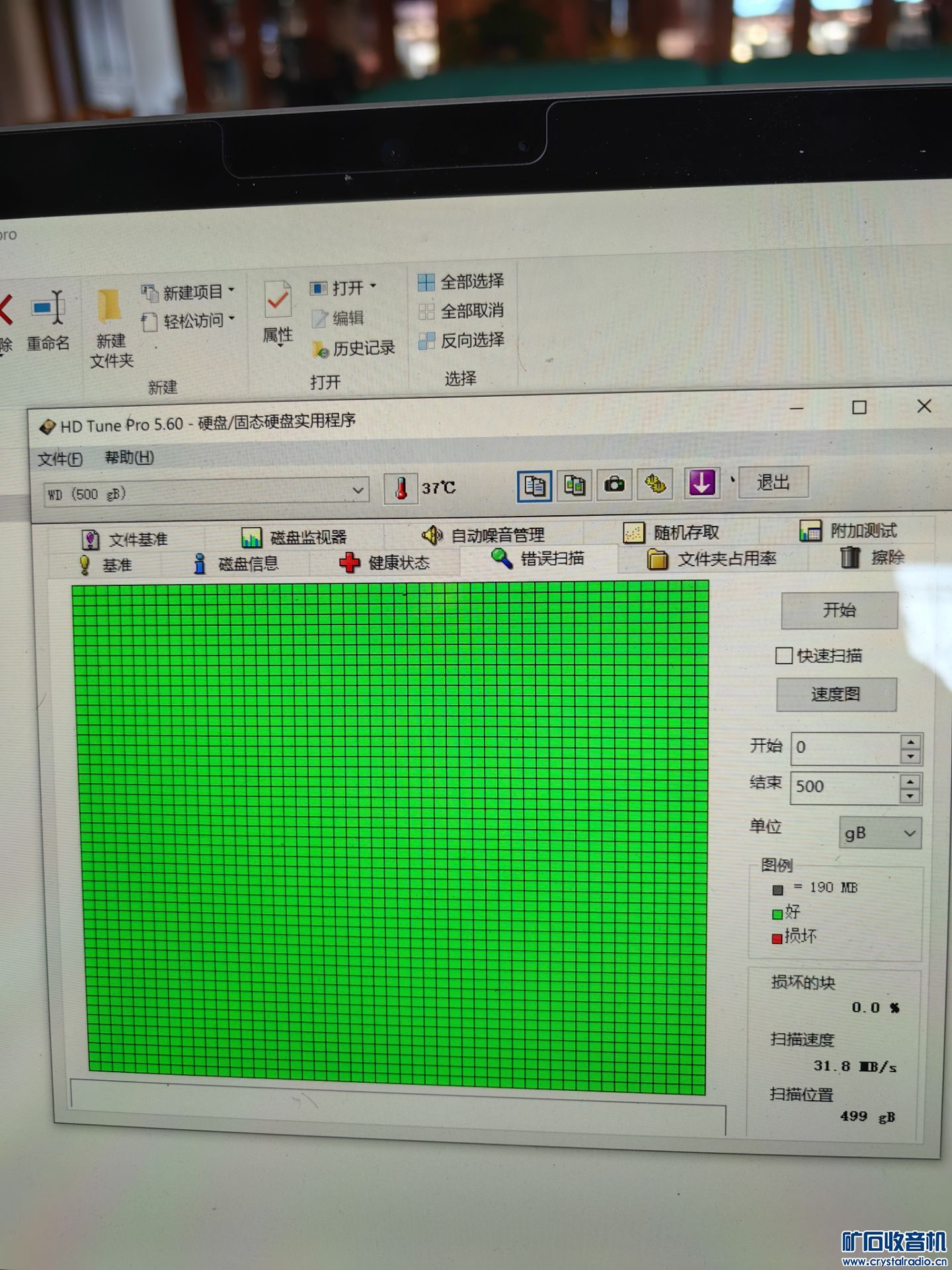This screenshot has height=1270, width=952.
Task: Open the 磁盘监视器 tab
Action: [x=294, y=537]
